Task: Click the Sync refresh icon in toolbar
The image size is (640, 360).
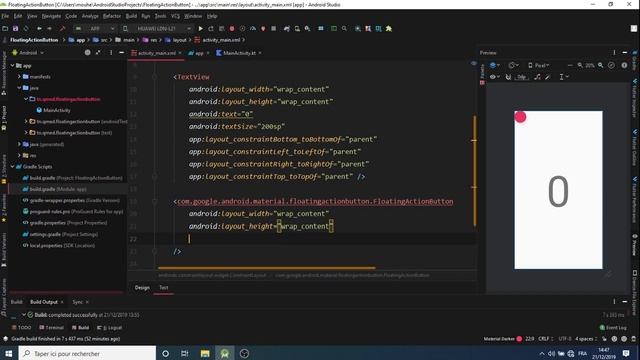Action: point(26,29)
